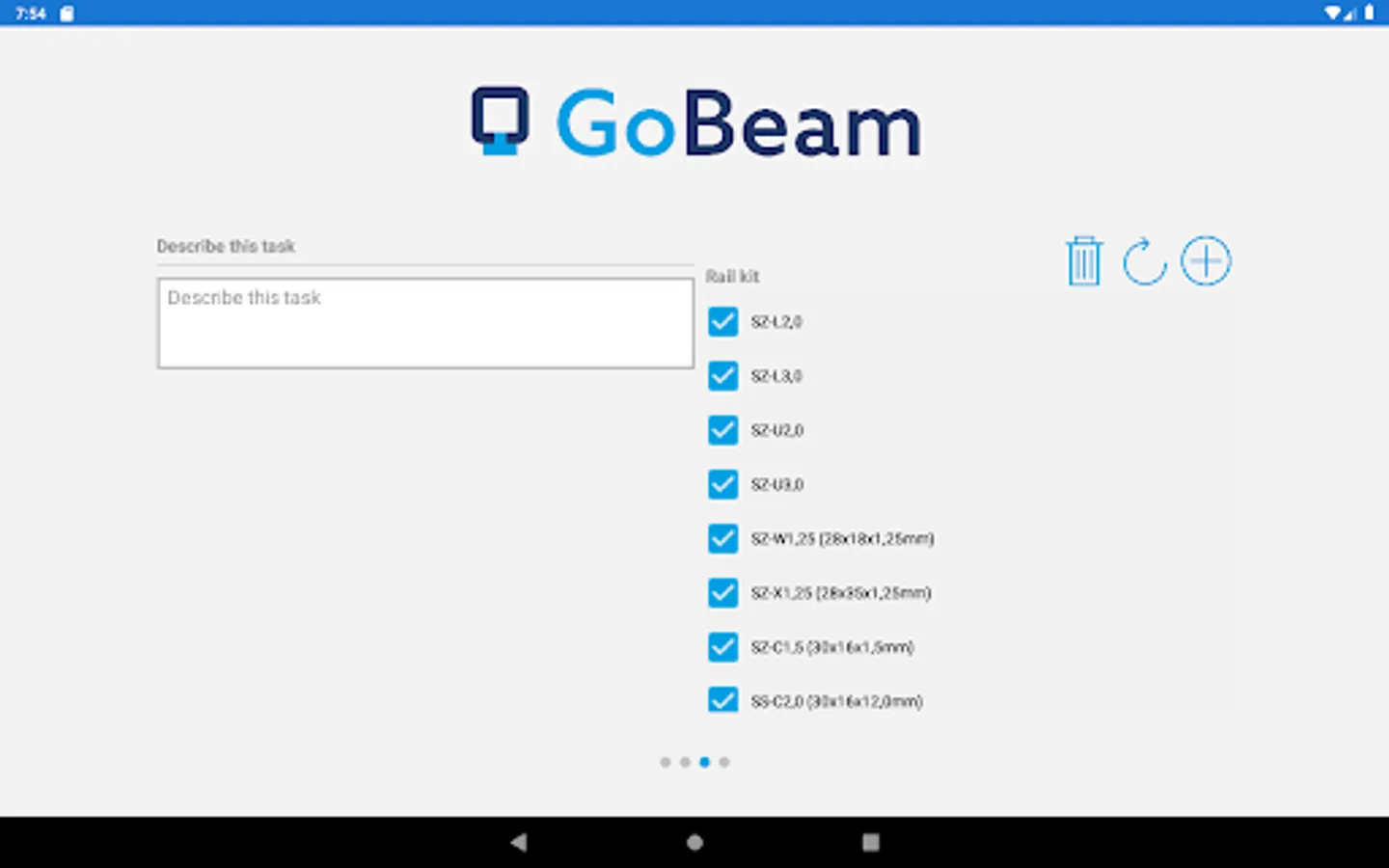Go to the second page indicator dot
This screenshot has height=868, width=1389.
pyautogui.click(x=685, y=762)
